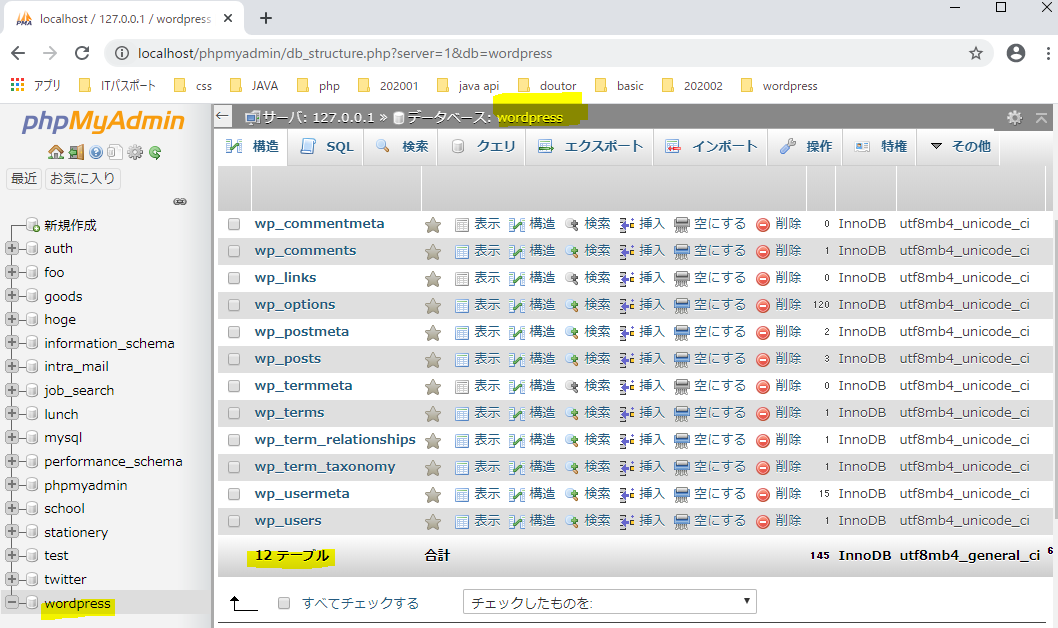Click the page settings gear icon in the header
Viewport: 1058px width, 628px height.
(x=1014, y=117)
